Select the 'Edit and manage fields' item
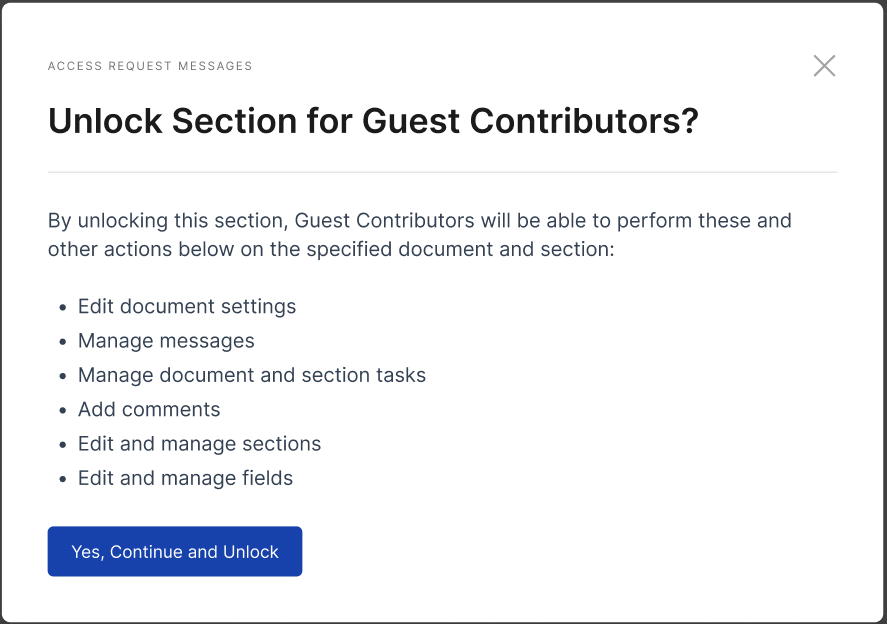 tap(185, 478)
